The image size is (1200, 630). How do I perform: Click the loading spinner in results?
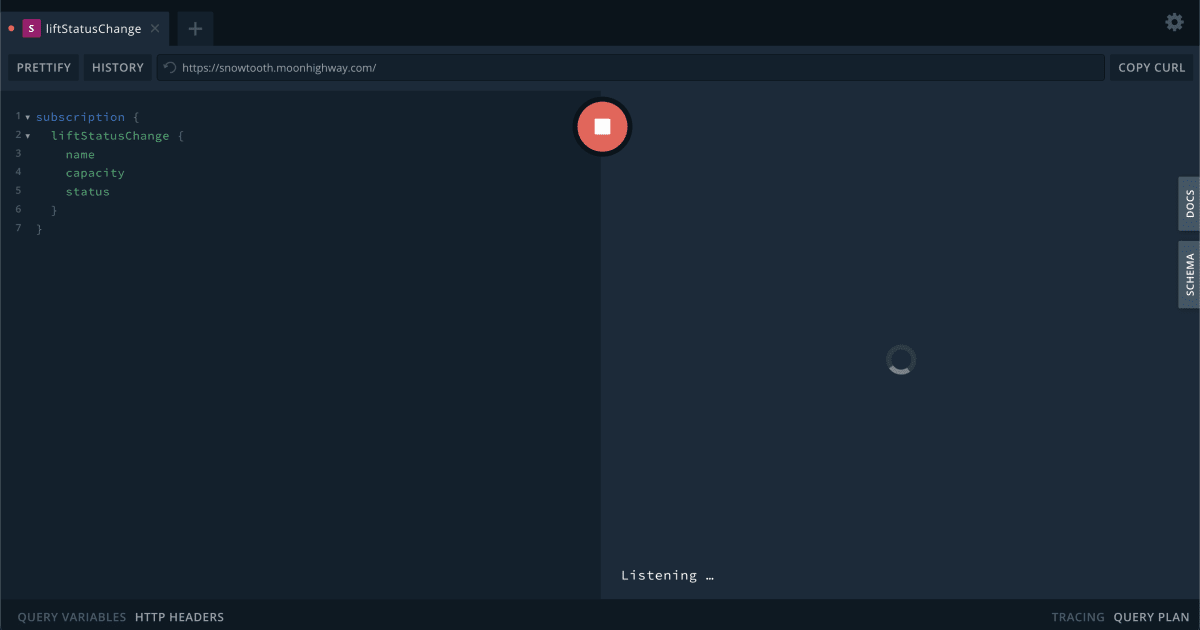(901, 360)
